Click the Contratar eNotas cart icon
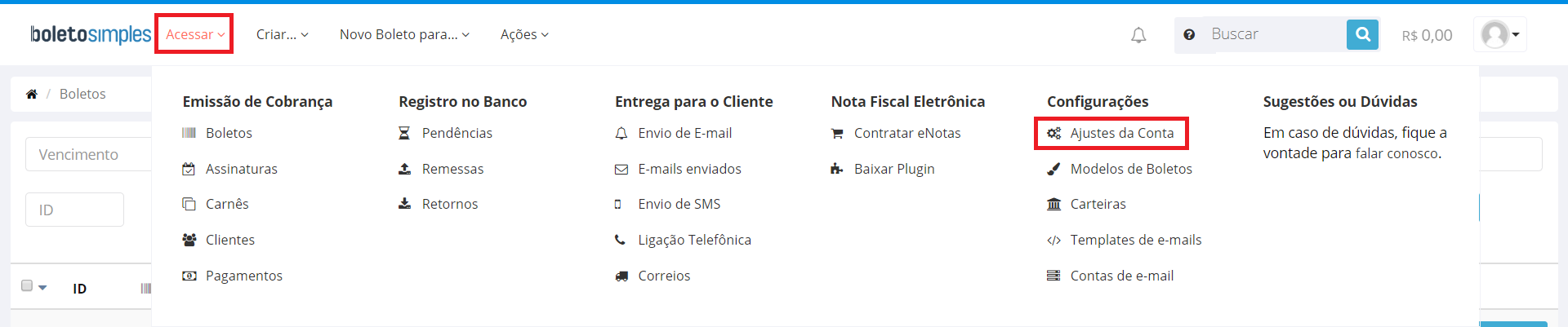The width and height of the screenshot is (1568, 327). (x=837, y=134)
